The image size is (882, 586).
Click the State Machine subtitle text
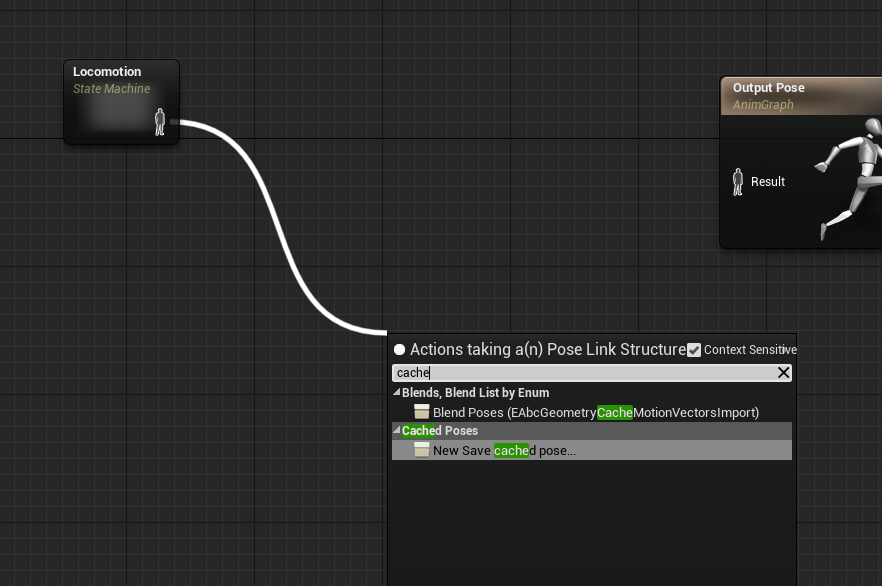coord(111,88)
